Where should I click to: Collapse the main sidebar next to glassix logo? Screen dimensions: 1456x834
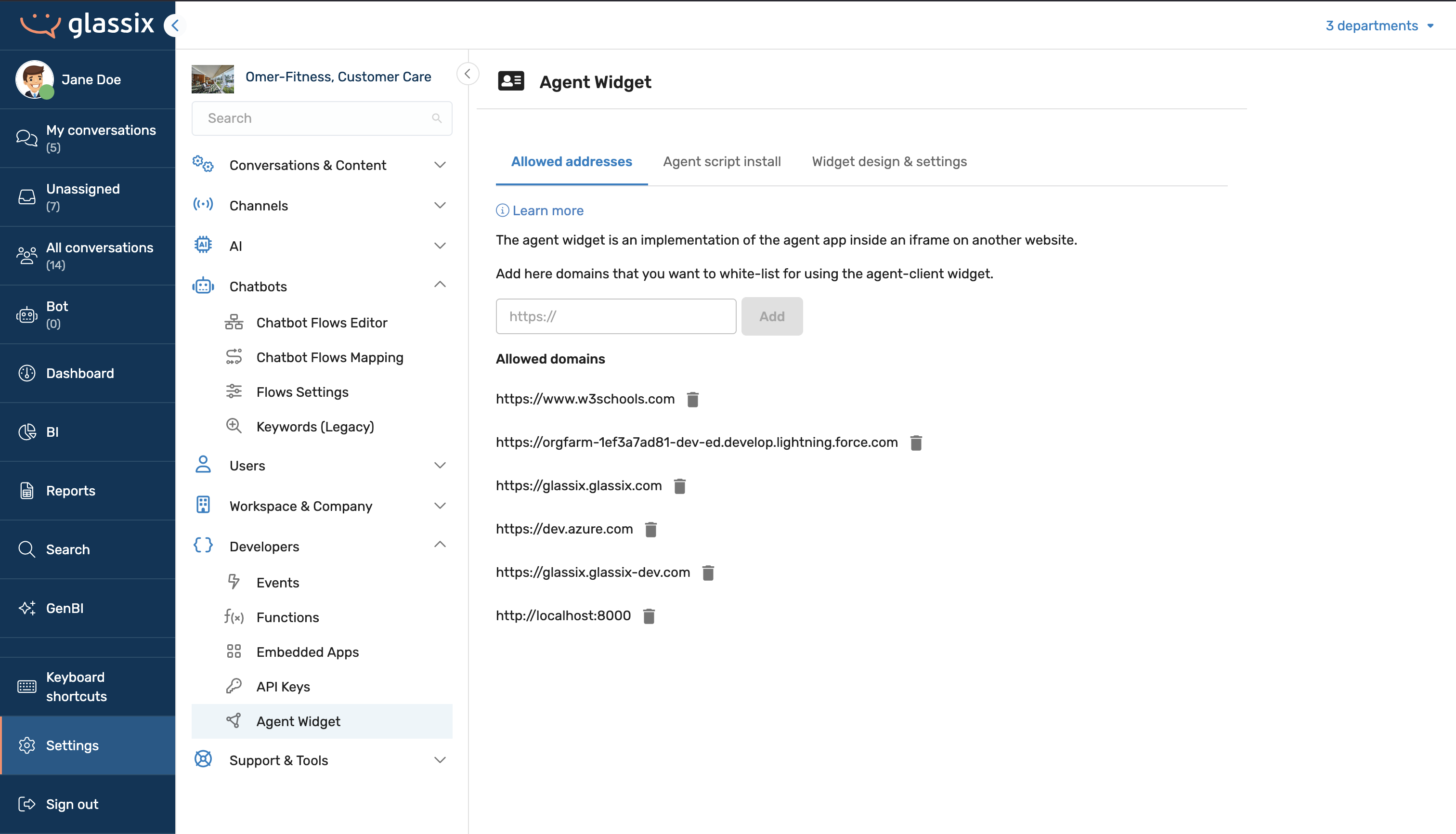175,25
